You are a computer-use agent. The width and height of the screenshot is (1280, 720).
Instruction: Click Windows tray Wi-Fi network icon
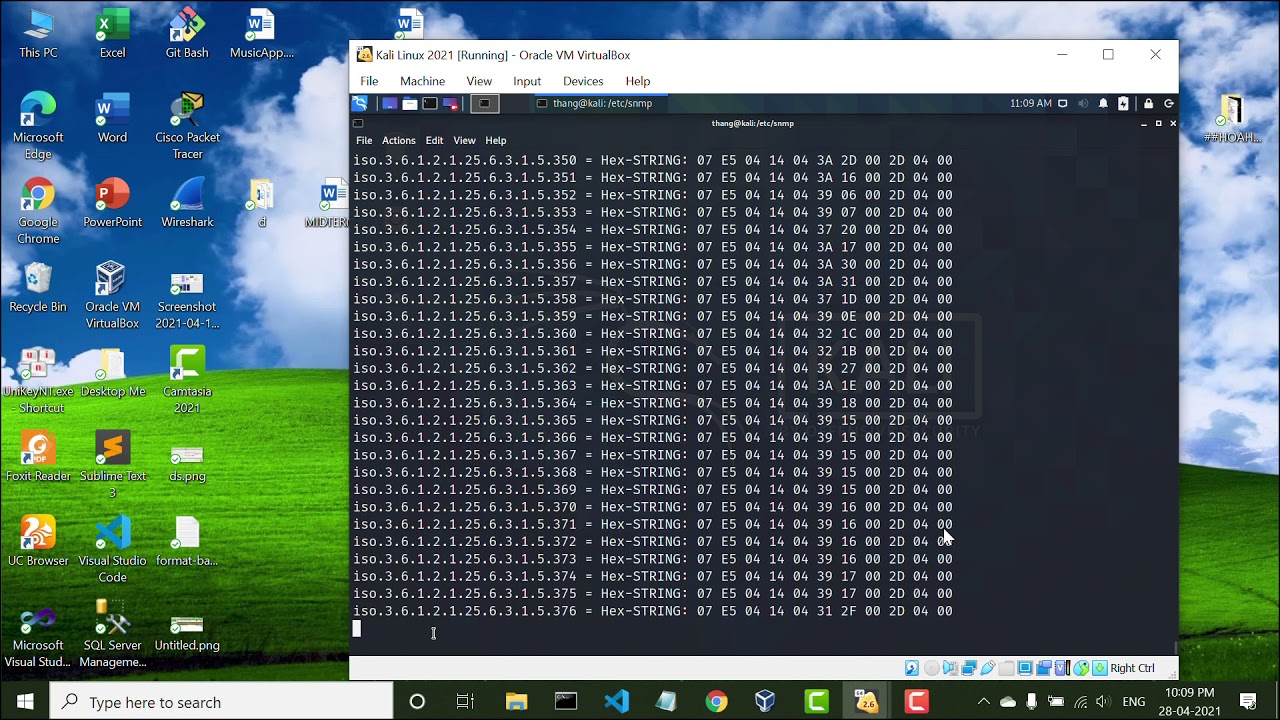coord(1080,702)
